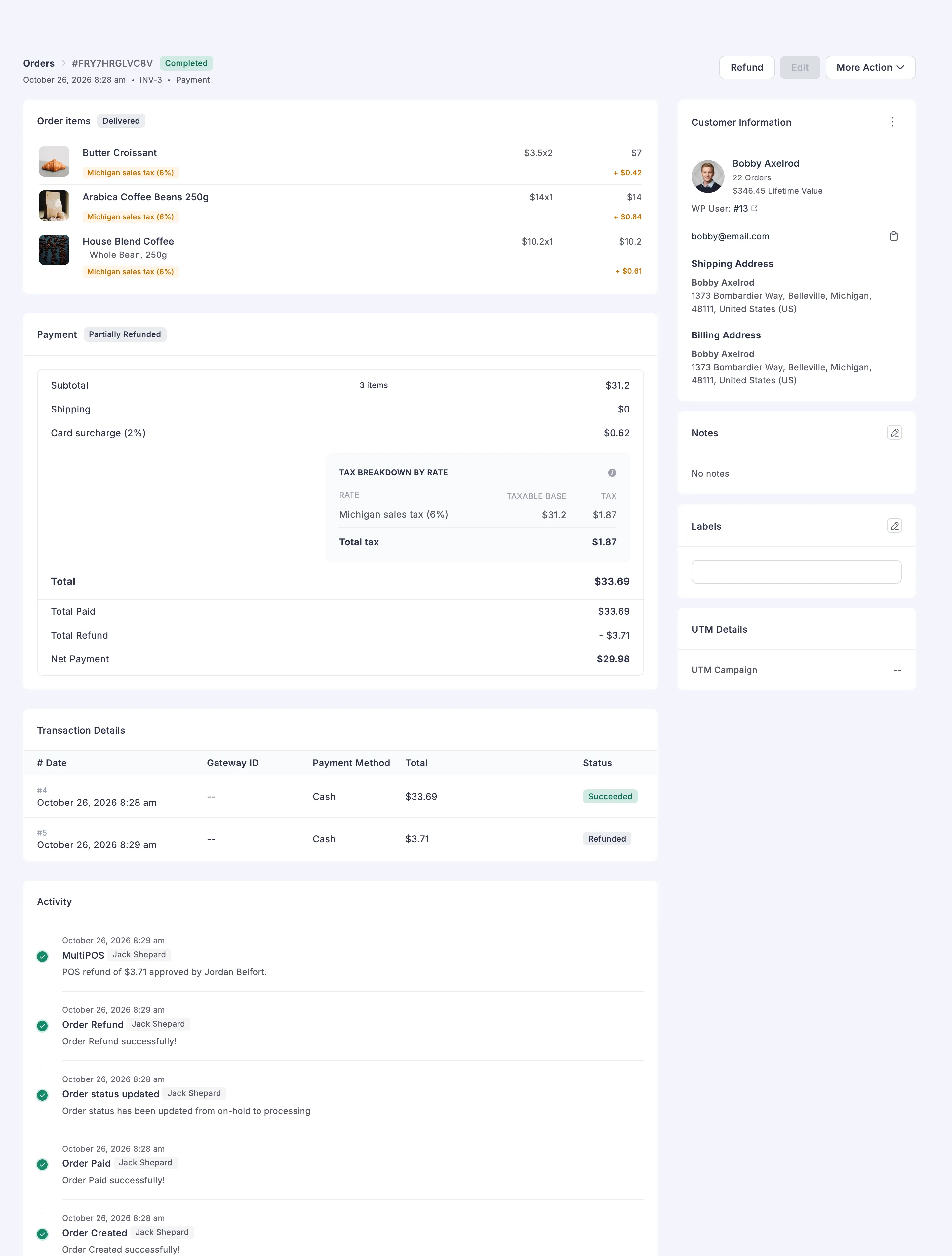Click the Succeeded status on transaction #4

coord(610,796)
